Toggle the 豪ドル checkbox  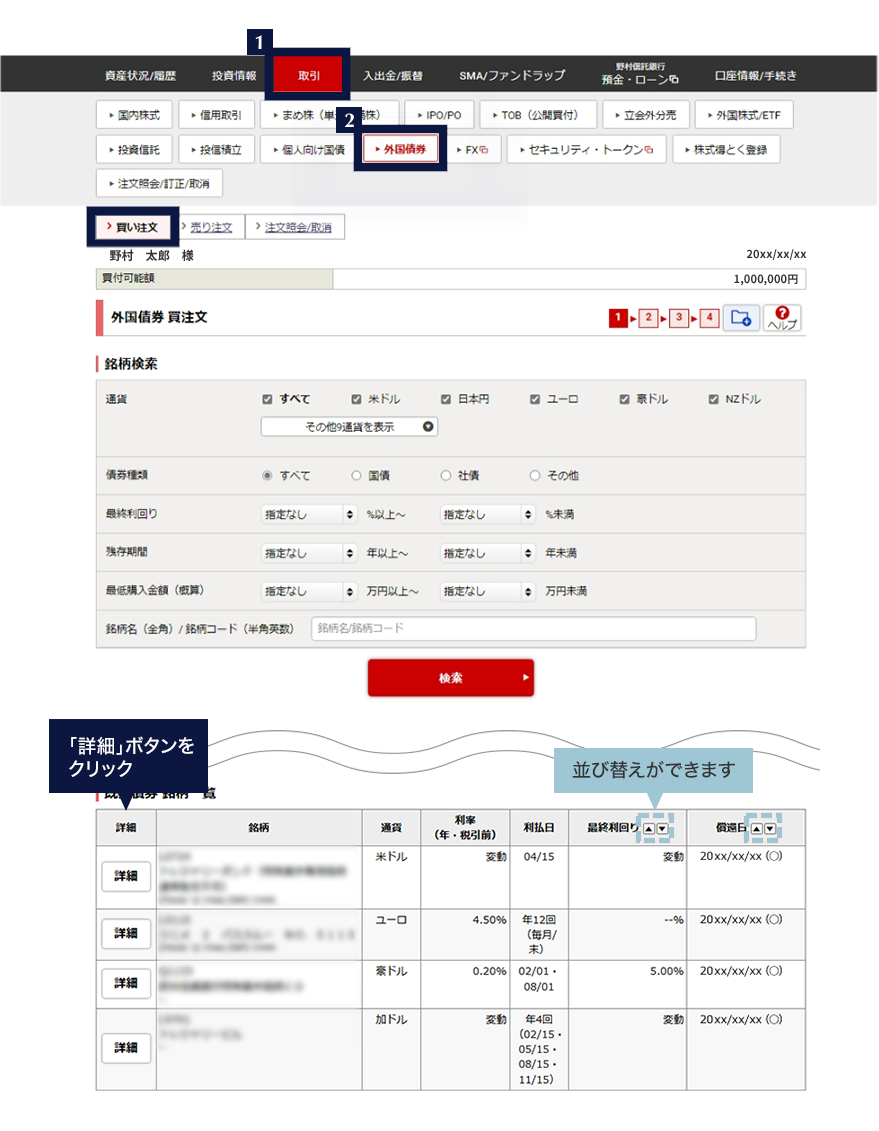(624, 399)
